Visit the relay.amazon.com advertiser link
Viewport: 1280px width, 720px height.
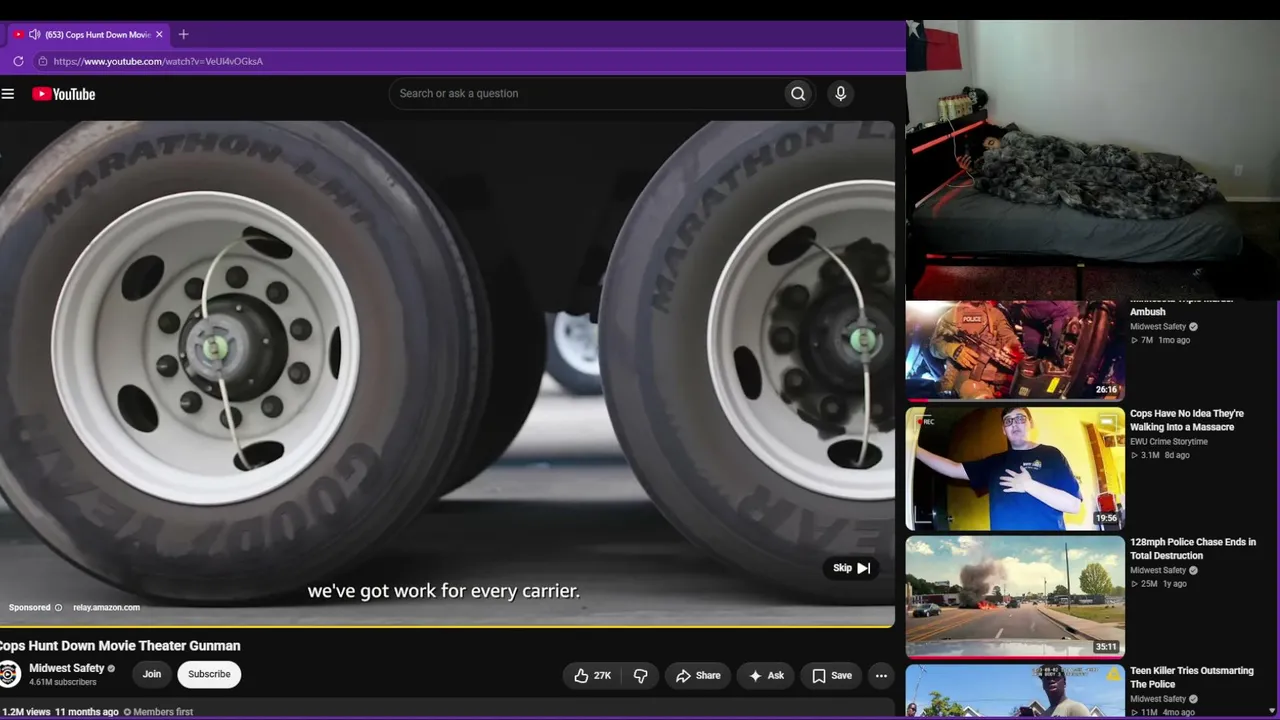click(106, 608)
